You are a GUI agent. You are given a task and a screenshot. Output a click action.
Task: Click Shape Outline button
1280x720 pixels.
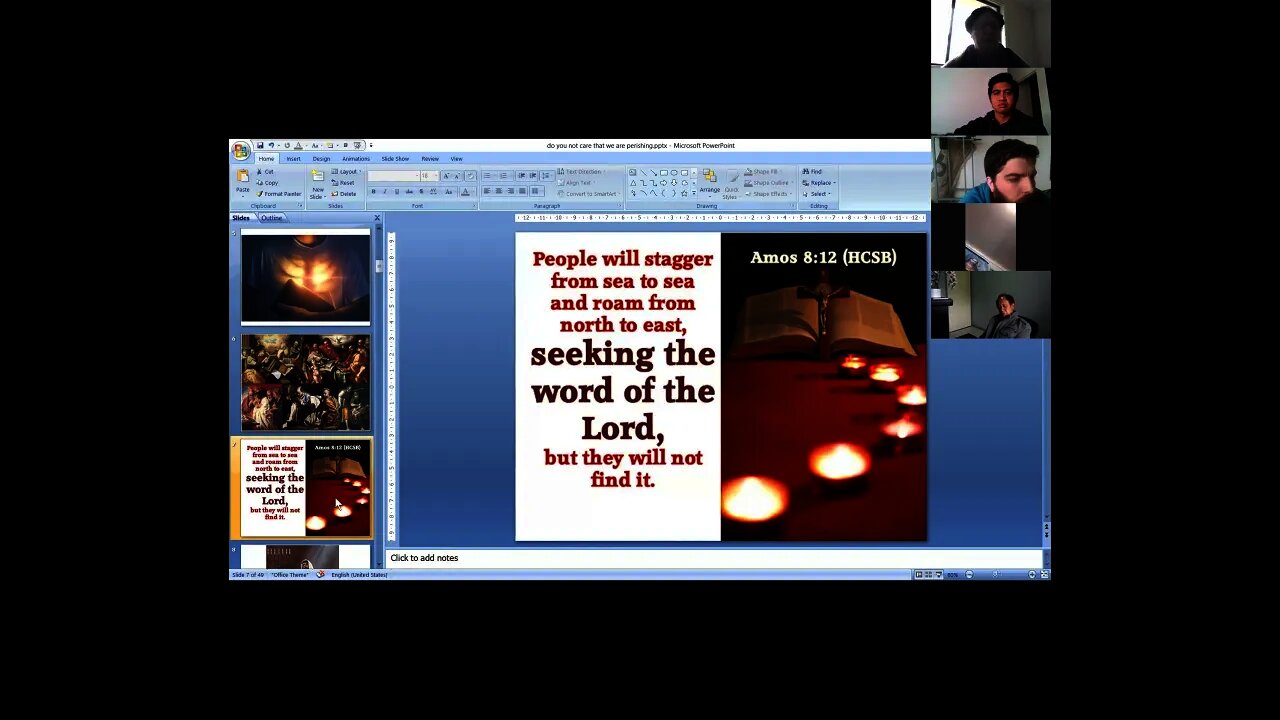pos(769,183)
